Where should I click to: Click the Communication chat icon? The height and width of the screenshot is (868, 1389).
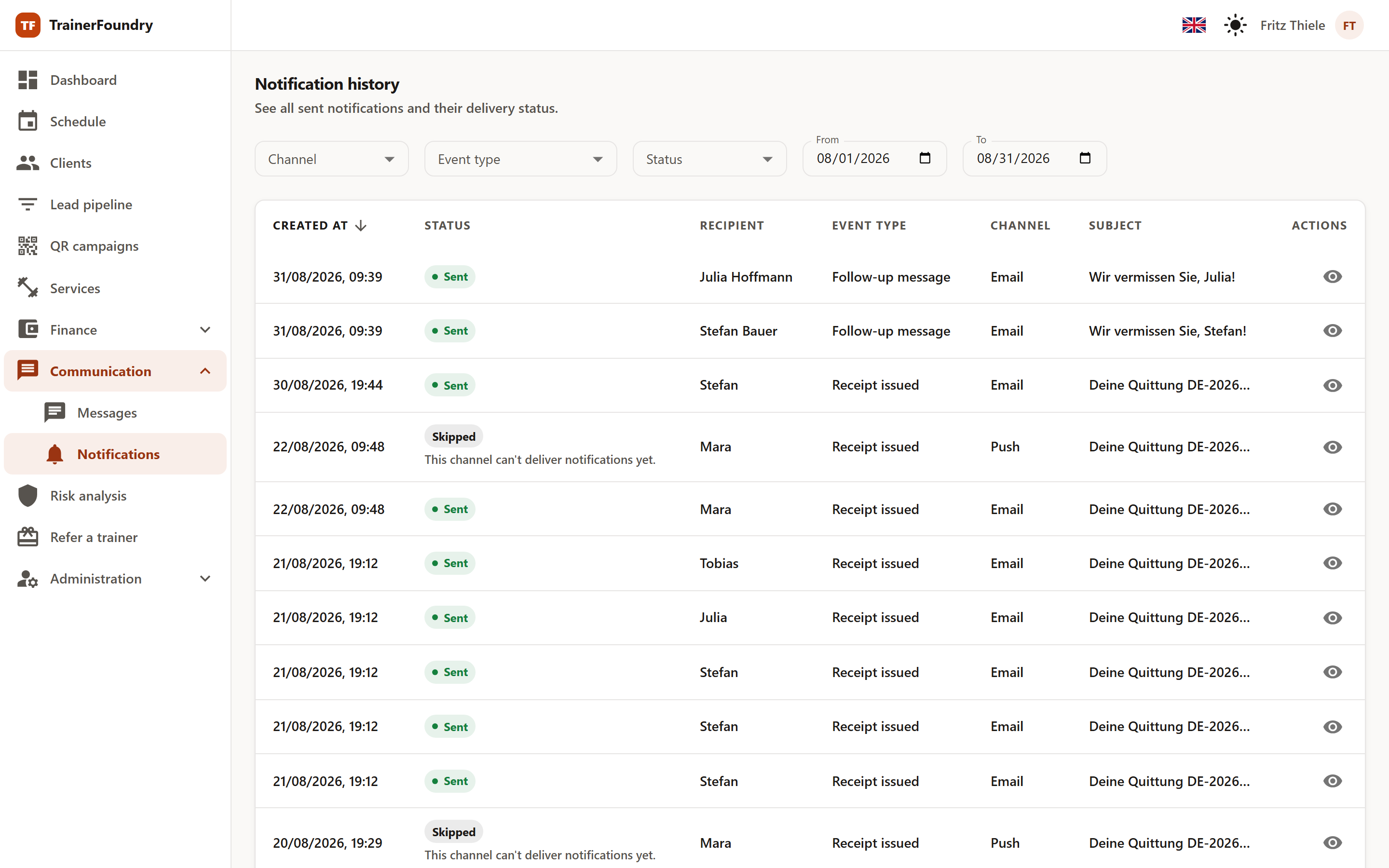[x=27, y=371]
